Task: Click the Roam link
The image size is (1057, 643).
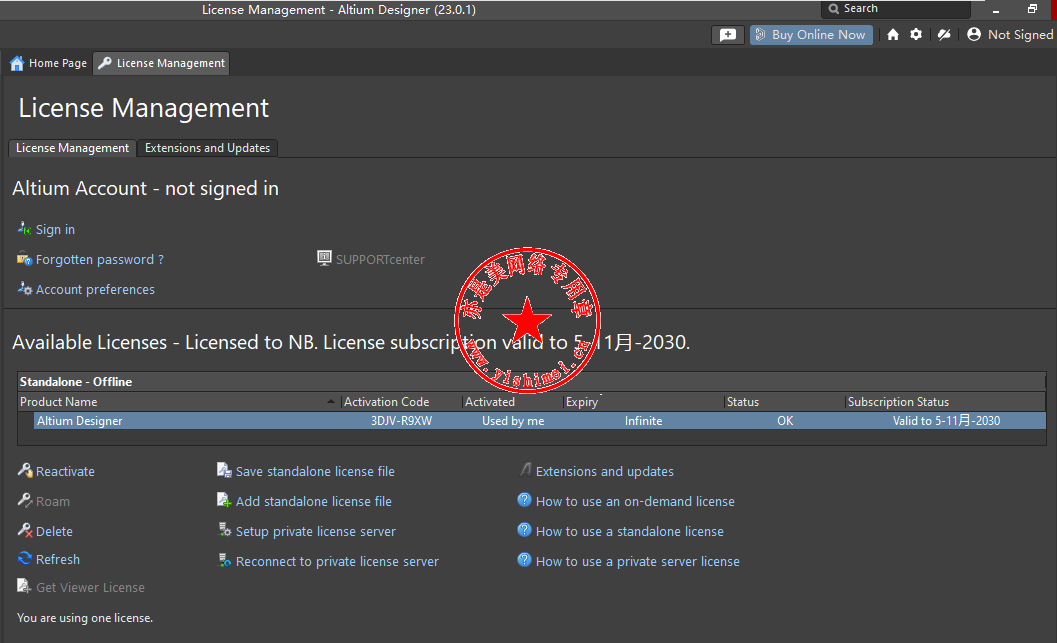Action: tap(53, 501)
